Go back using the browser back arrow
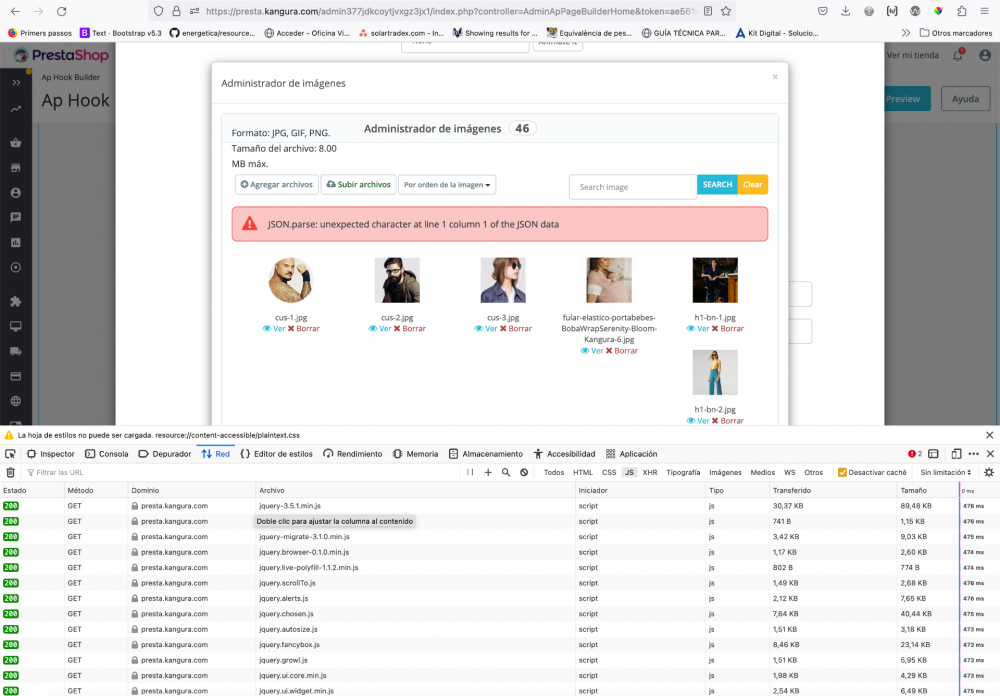1000x696 pixels. (x=15, y=11)
